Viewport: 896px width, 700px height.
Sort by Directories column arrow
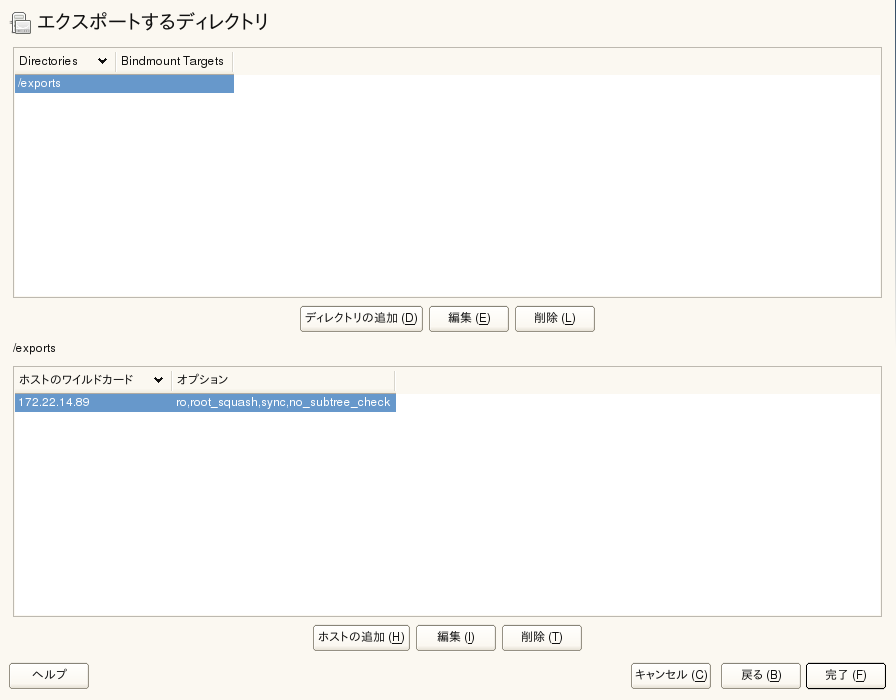point(102,61)
